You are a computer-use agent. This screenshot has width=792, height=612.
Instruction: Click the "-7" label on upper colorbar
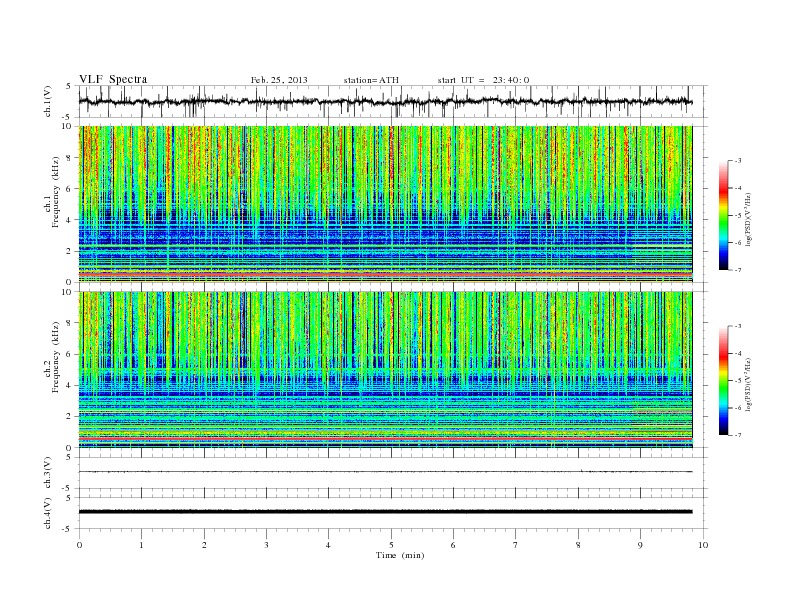click(738, 270)
